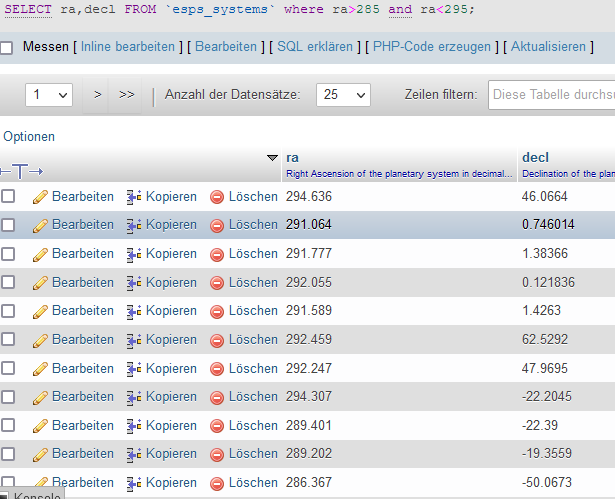This screenshot has height=499, width=615.
Task: Click red delete icon for row 291.777
Action: coord(217,254)
